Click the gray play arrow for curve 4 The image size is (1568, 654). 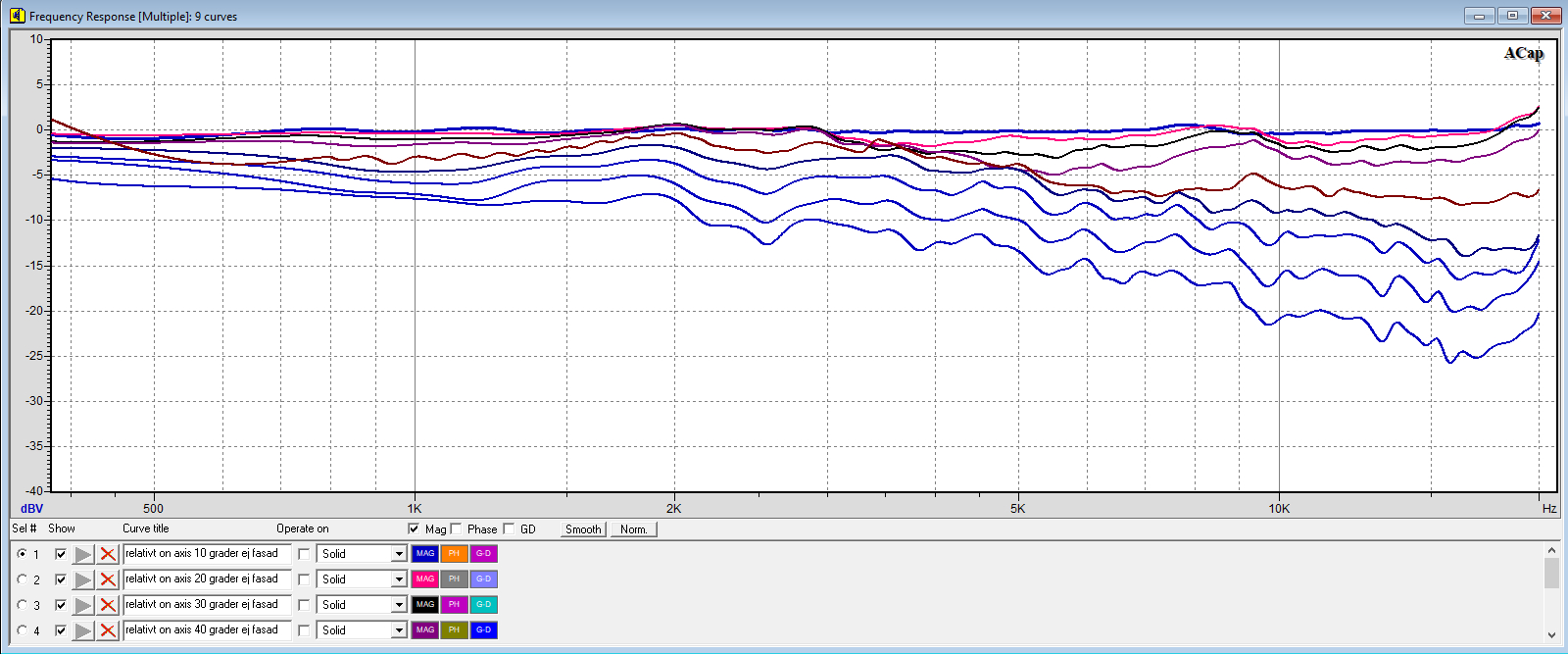[x=83, y=630]
